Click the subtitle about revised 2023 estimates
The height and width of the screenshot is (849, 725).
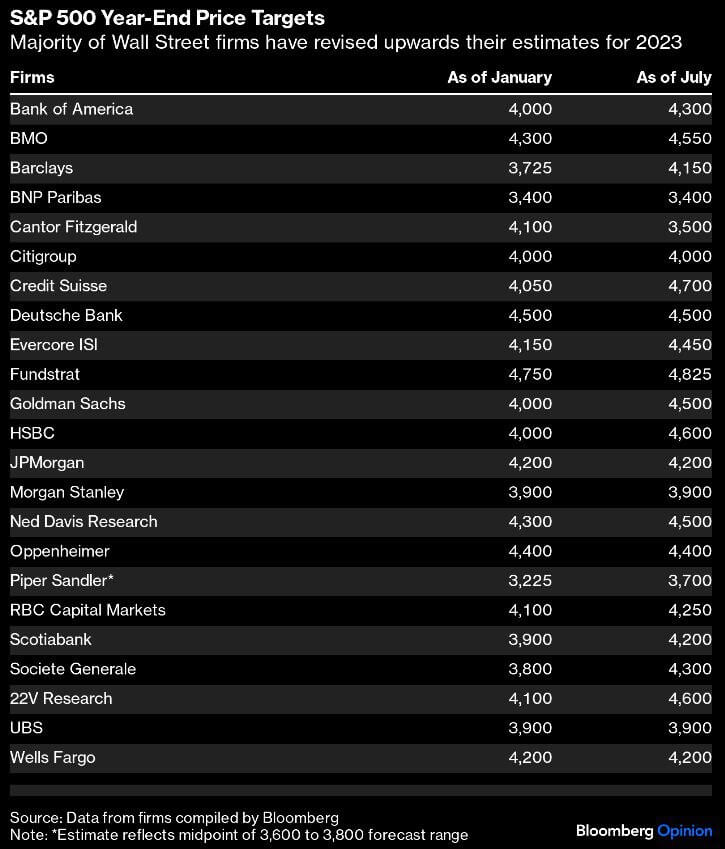tap(345, 43)
